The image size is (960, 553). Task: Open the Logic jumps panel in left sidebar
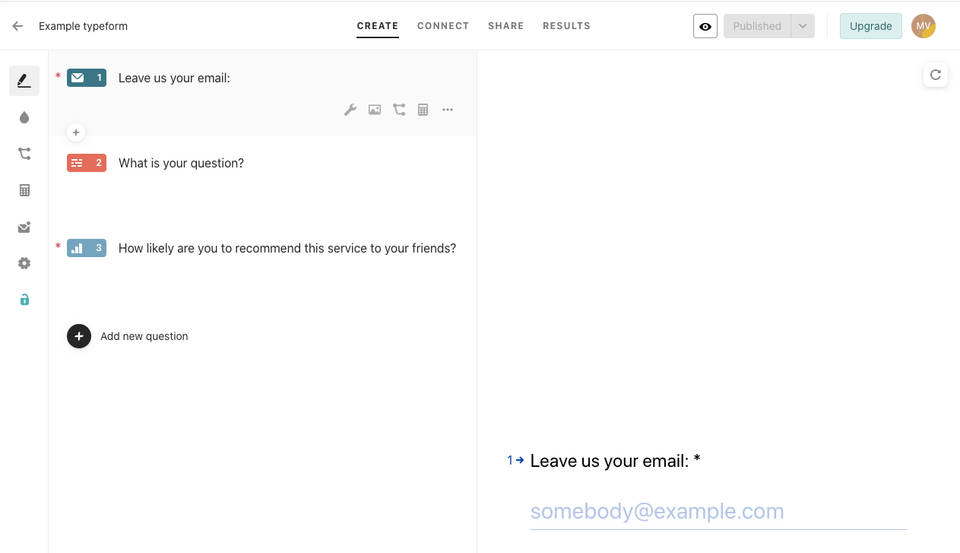click(24, 154)
